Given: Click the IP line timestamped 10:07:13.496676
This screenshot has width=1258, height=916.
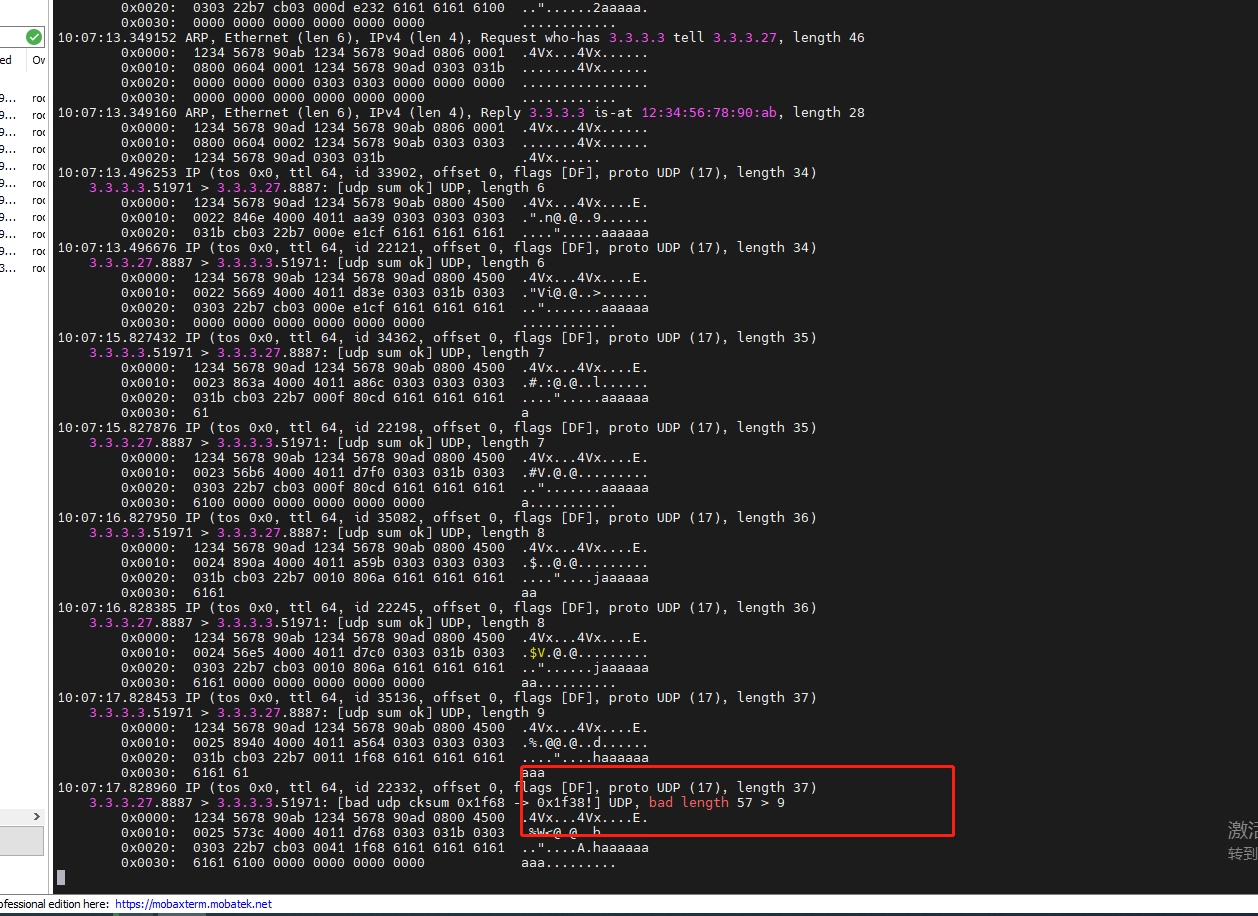Looking at the screenshot, I should 437,247.
